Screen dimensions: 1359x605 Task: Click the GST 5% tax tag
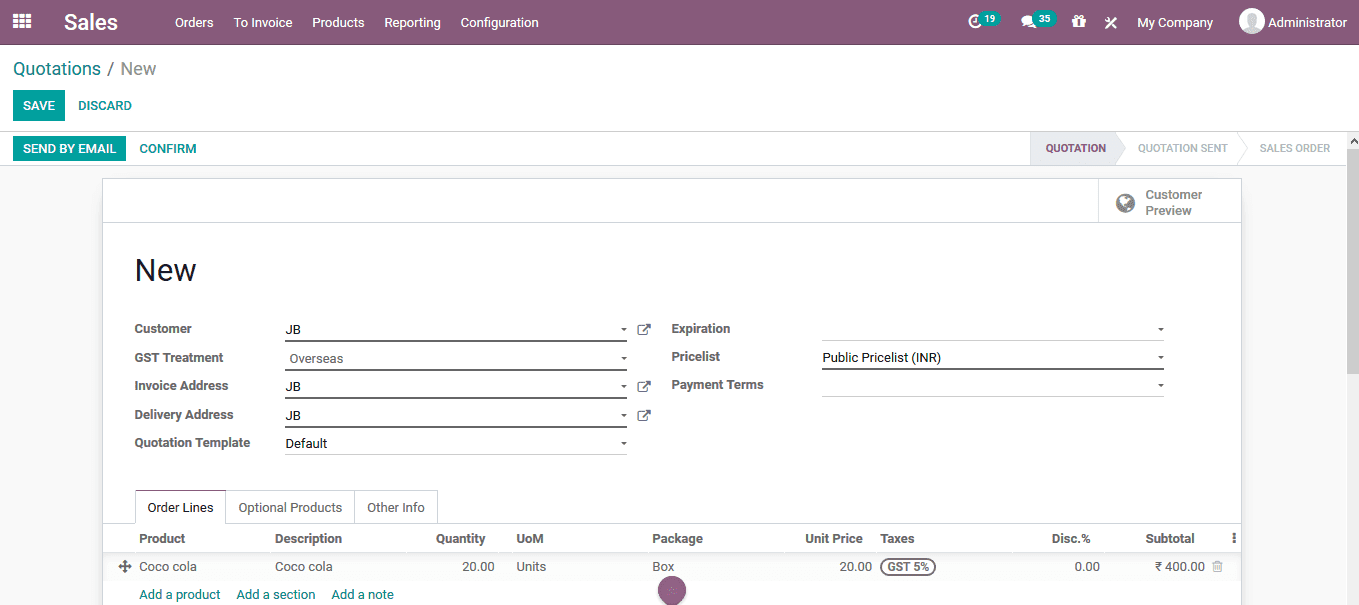pos(908,567)
